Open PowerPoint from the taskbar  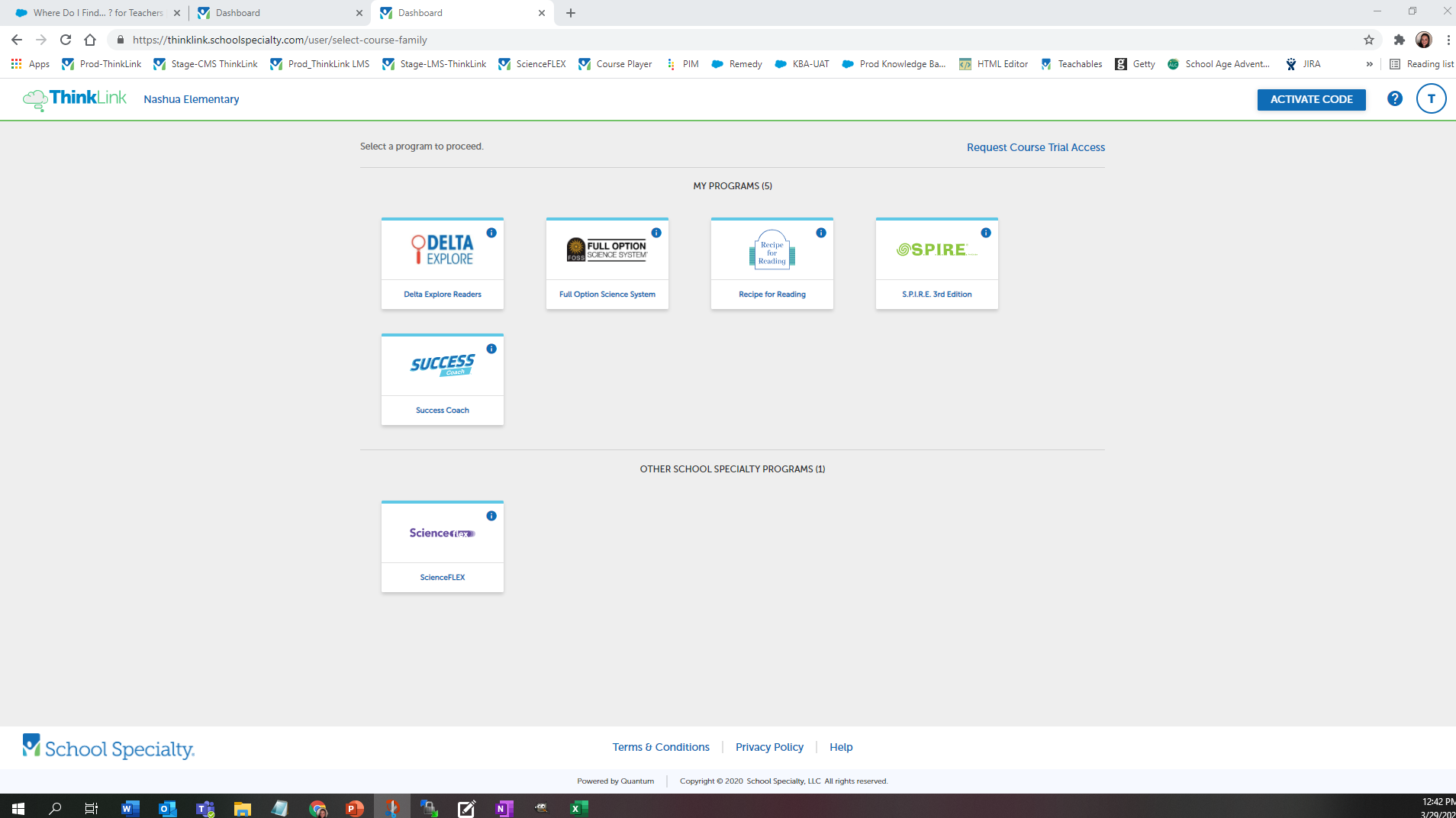(x=355, y=808)
